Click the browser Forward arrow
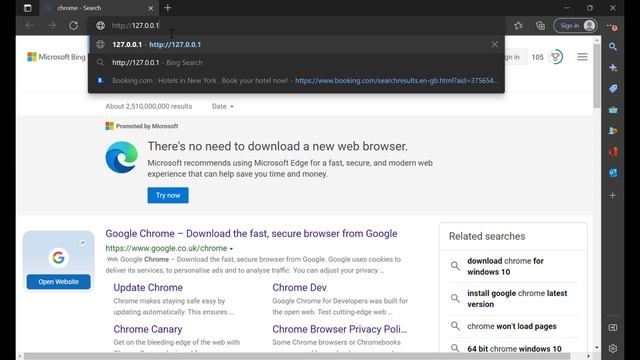 (51, 25)
